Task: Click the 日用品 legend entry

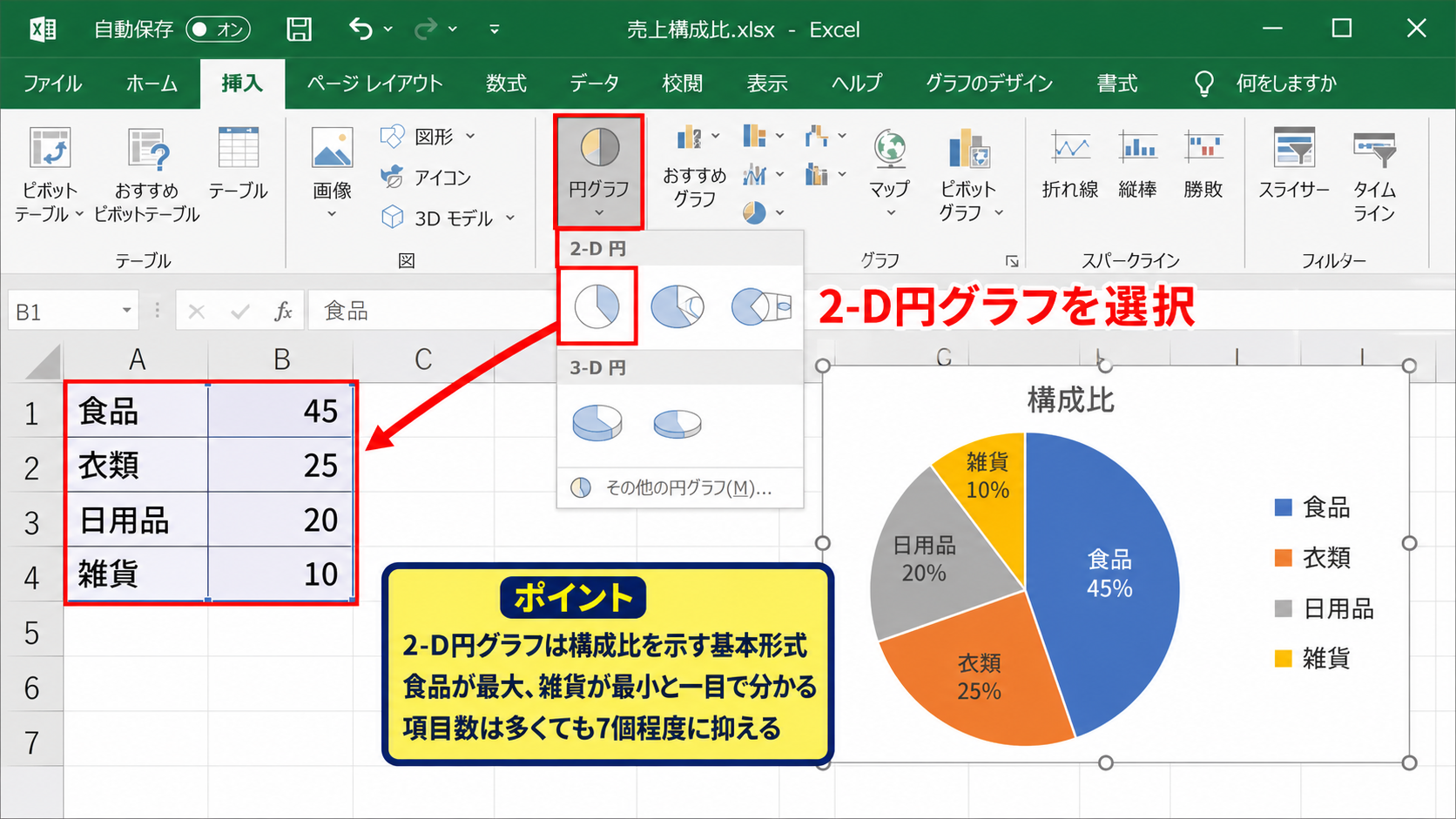Action: click(x=1324, y=608)
